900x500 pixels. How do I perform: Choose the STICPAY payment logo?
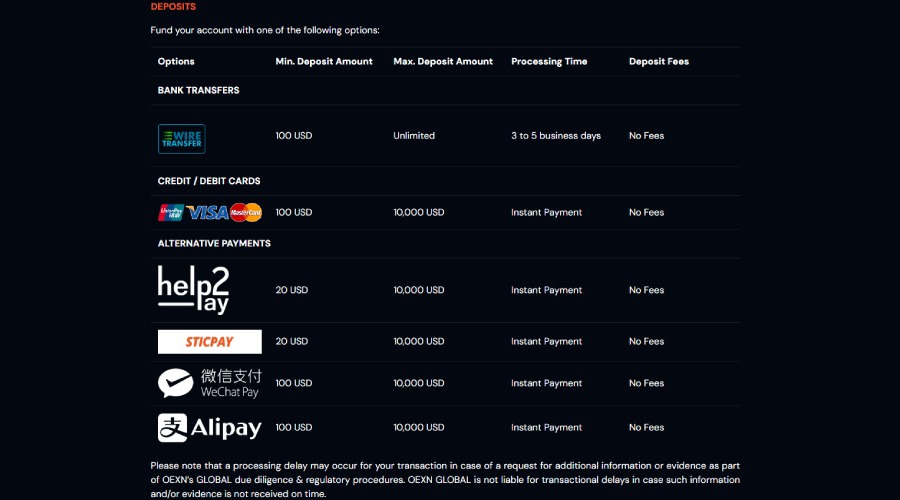(x=209, y=342)
